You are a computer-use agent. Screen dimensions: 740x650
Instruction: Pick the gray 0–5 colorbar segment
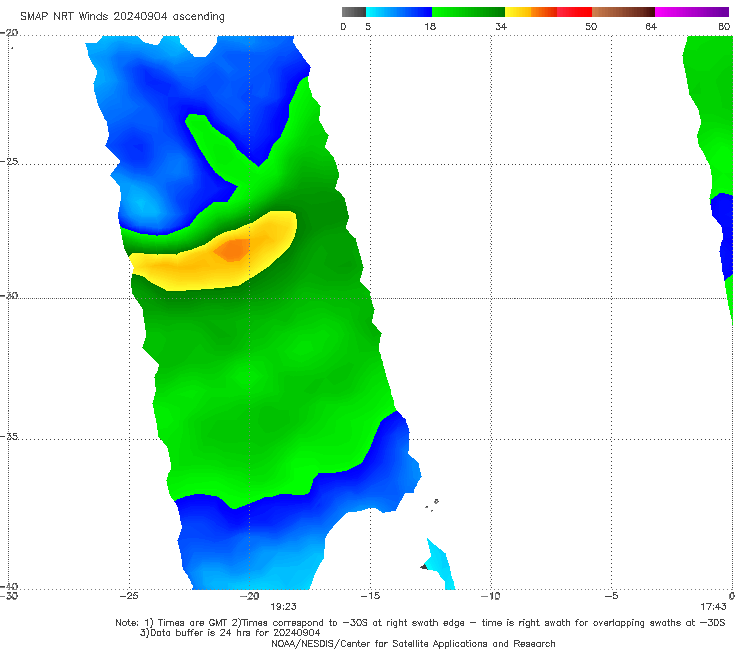[354, 12]
